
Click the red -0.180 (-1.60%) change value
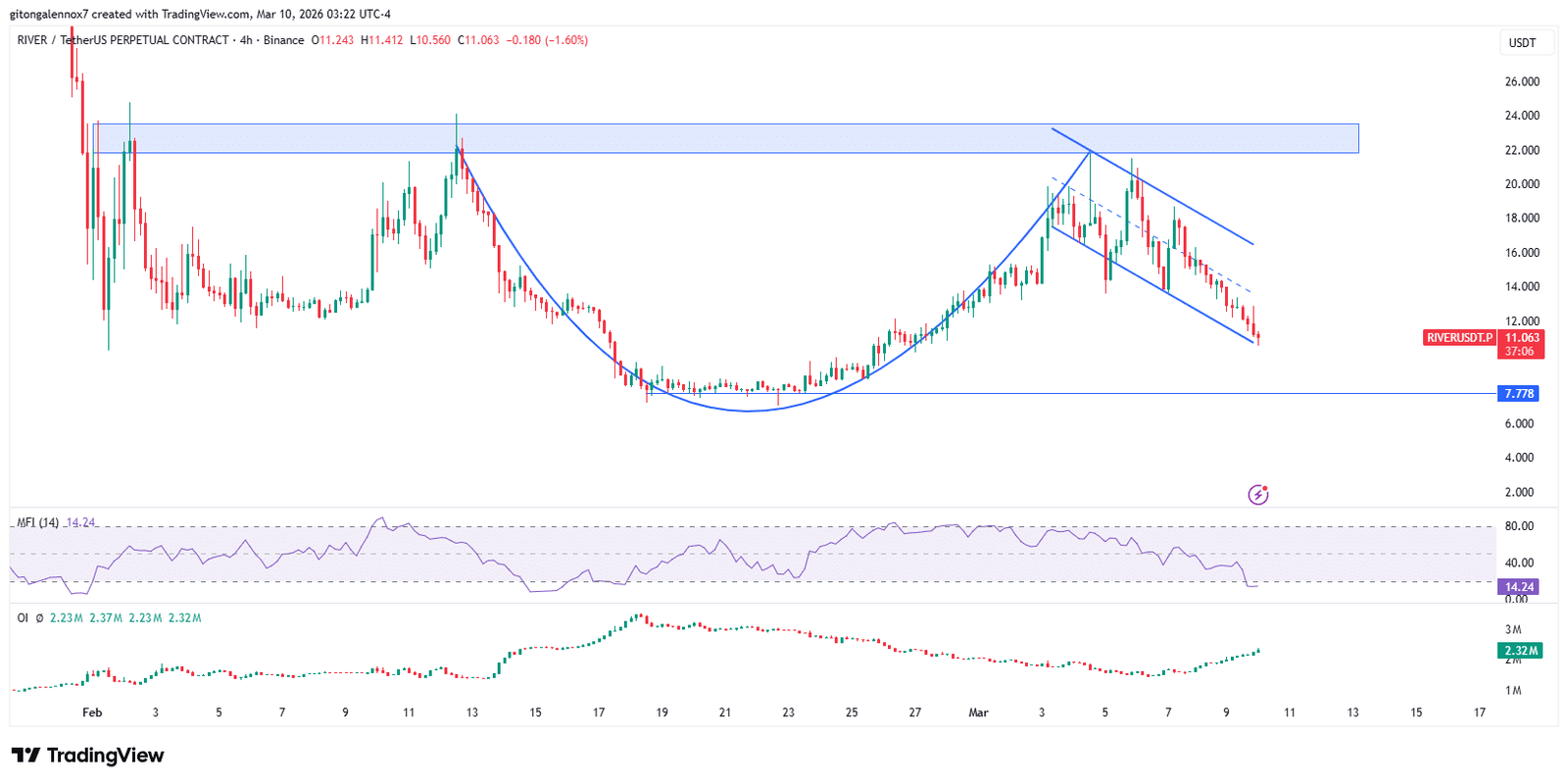(547, 40)
